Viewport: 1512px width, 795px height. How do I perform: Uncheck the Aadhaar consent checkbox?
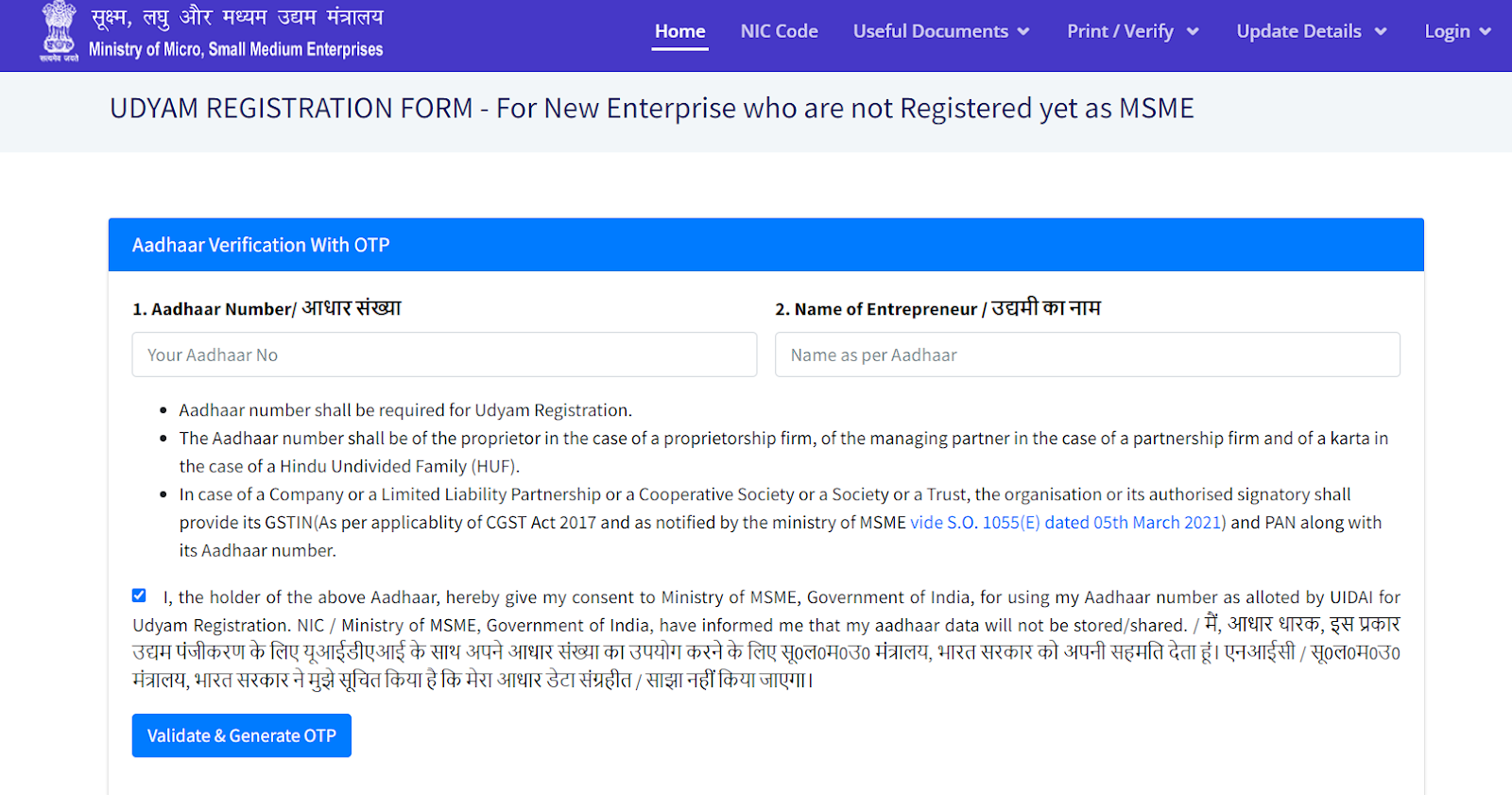139,596
